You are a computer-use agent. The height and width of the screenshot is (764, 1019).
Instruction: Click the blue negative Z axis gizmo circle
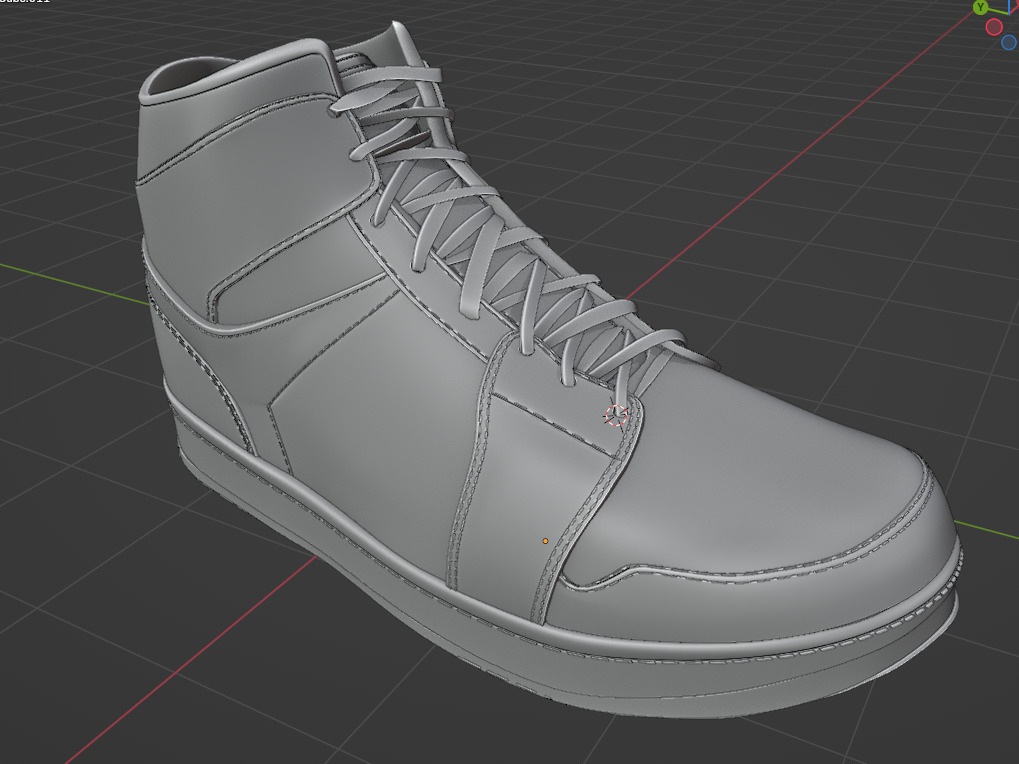(1009, 42)
